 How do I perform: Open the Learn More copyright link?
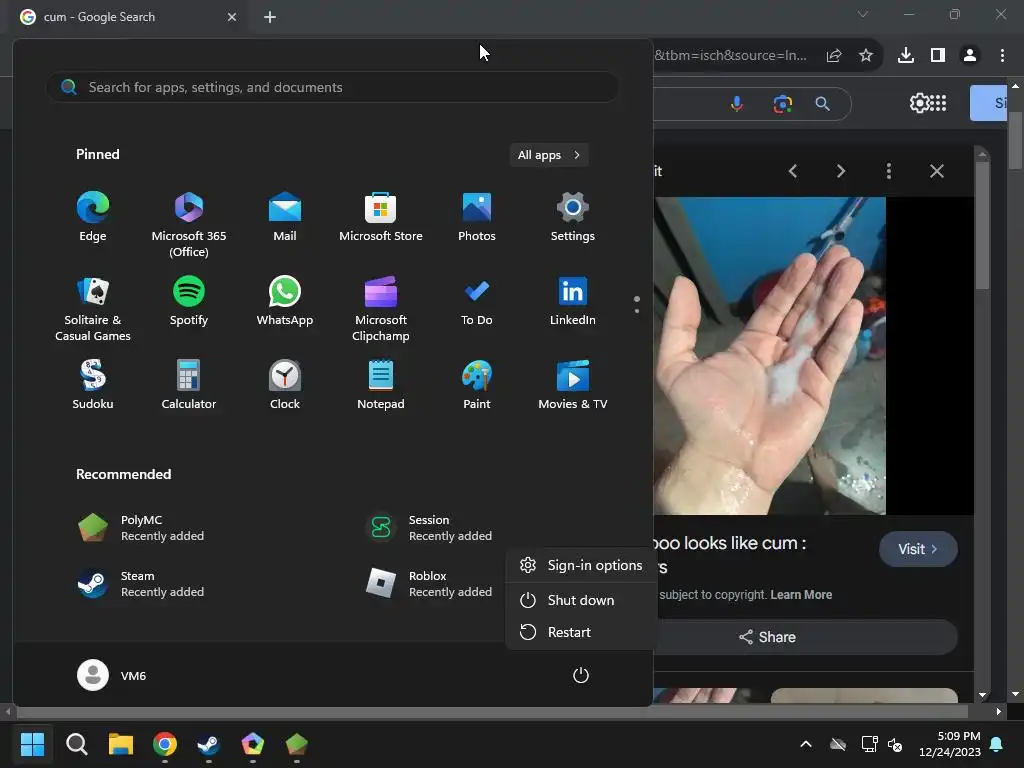click(801, 595)
